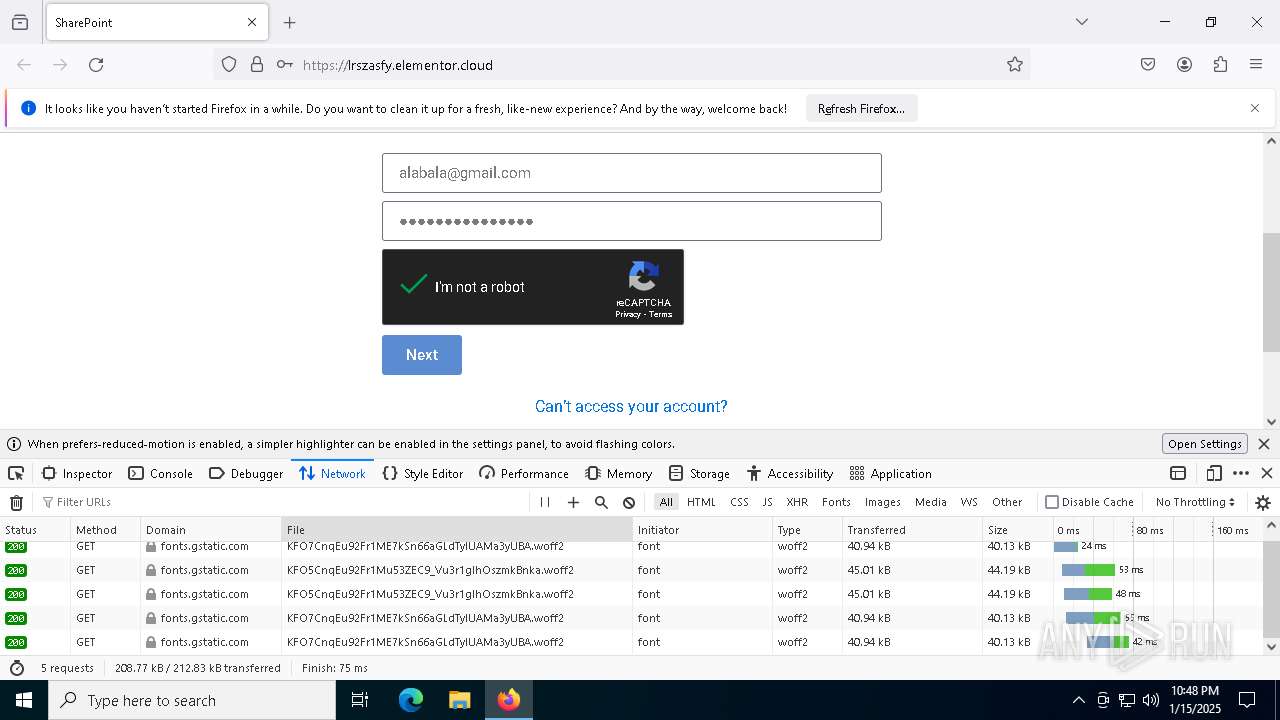Open tracking protection shield icon
The height and width of the screenshot is (720, 1280).
pyautogui.click(x=229, y=65)
